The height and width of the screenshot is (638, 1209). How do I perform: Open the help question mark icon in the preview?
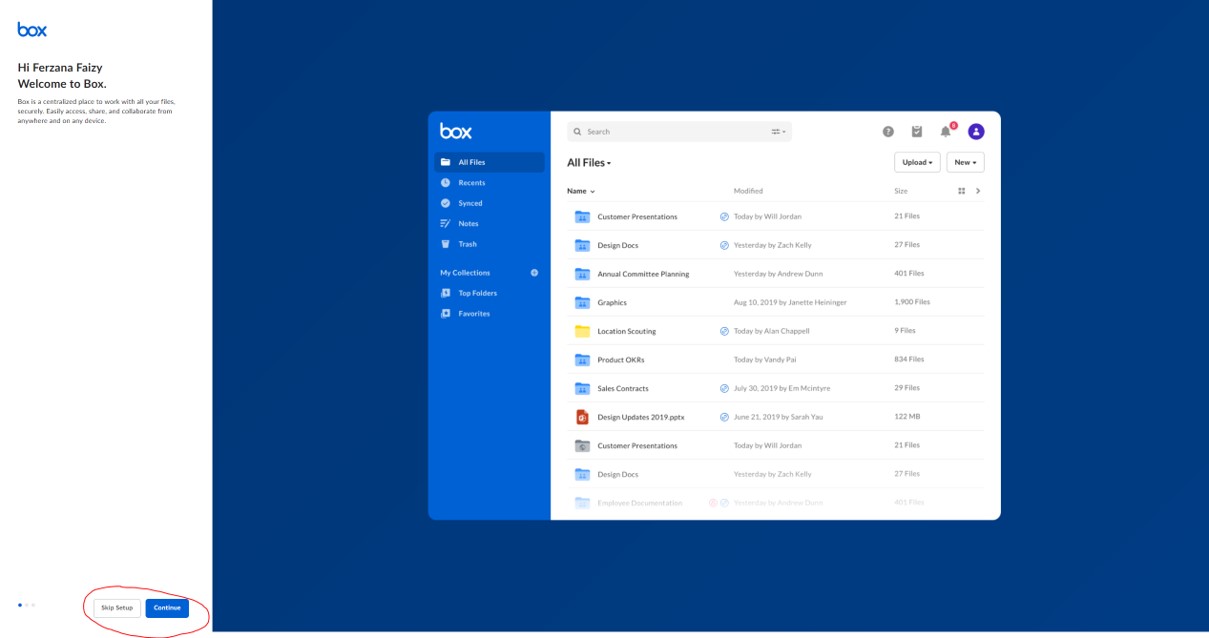click(x=888, y=131)
